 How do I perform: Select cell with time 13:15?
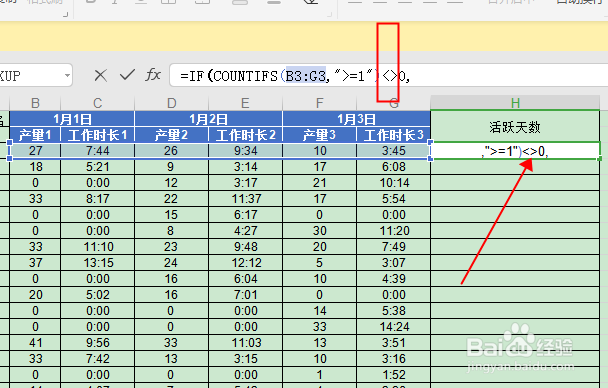point(98,263)
